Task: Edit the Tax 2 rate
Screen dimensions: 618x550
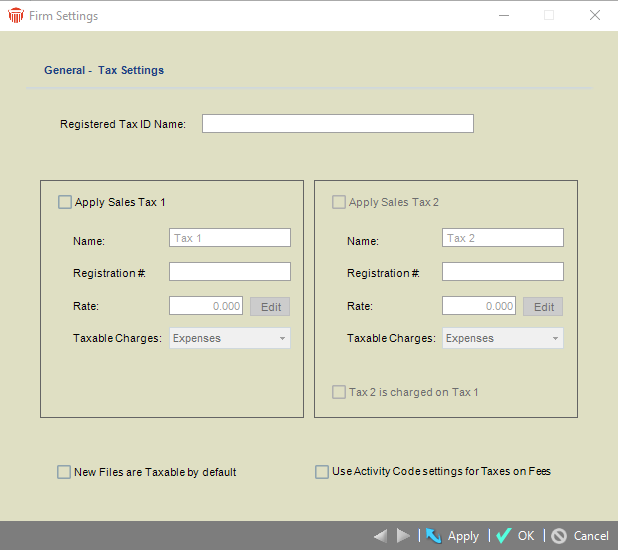Action: point(543,307)
